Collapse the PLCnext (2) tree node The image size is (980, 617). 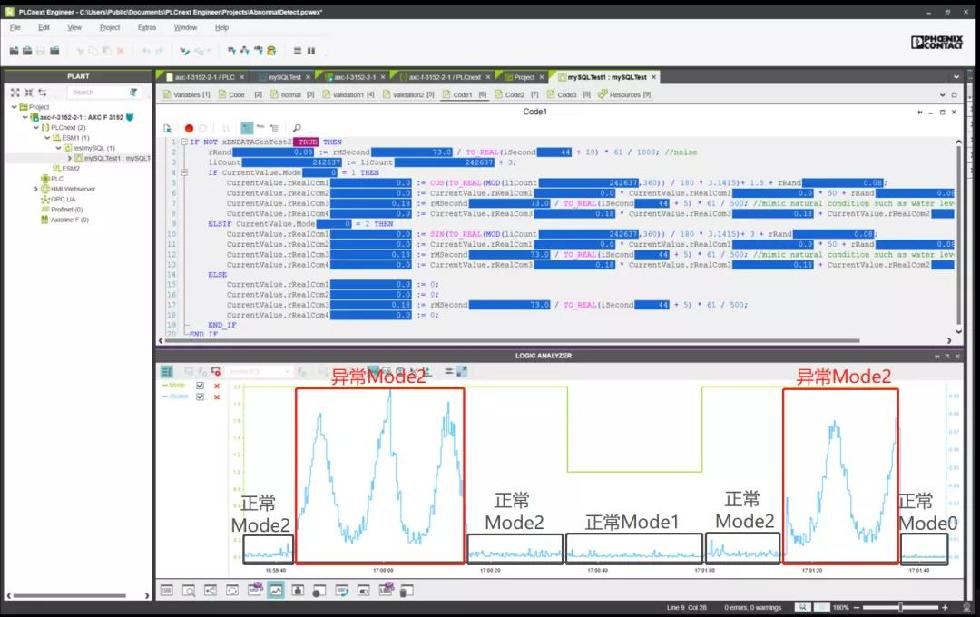pyautogui.click(x=36, y=128)
